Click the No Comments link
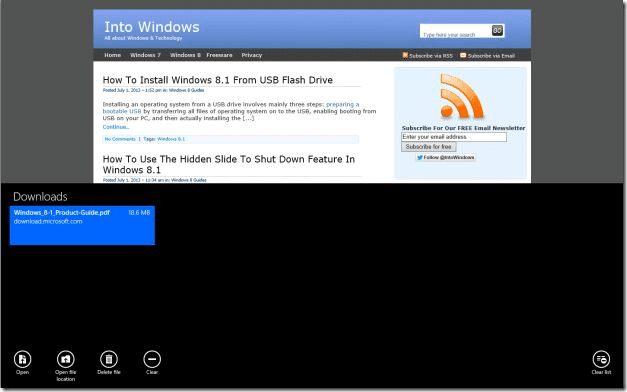The image size is (627, 392). tap(120, 139)
